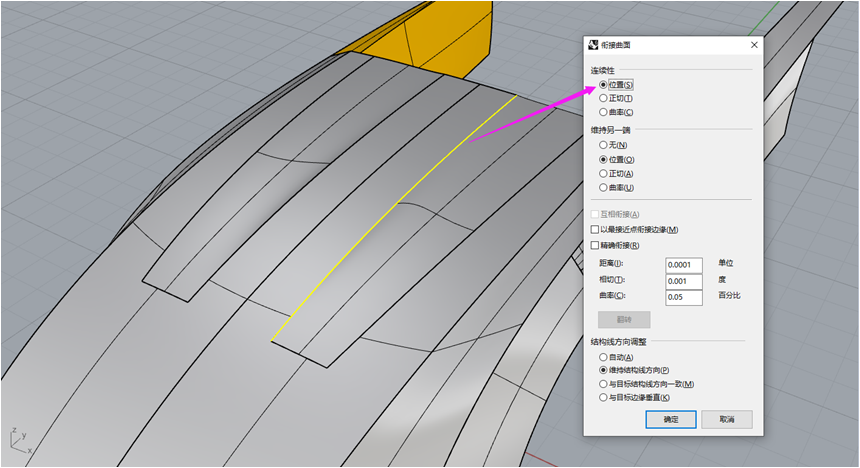This screenshot has width=860, height=468.
Task: Select 位置(S) under 连续性
Action: (603, 85)
